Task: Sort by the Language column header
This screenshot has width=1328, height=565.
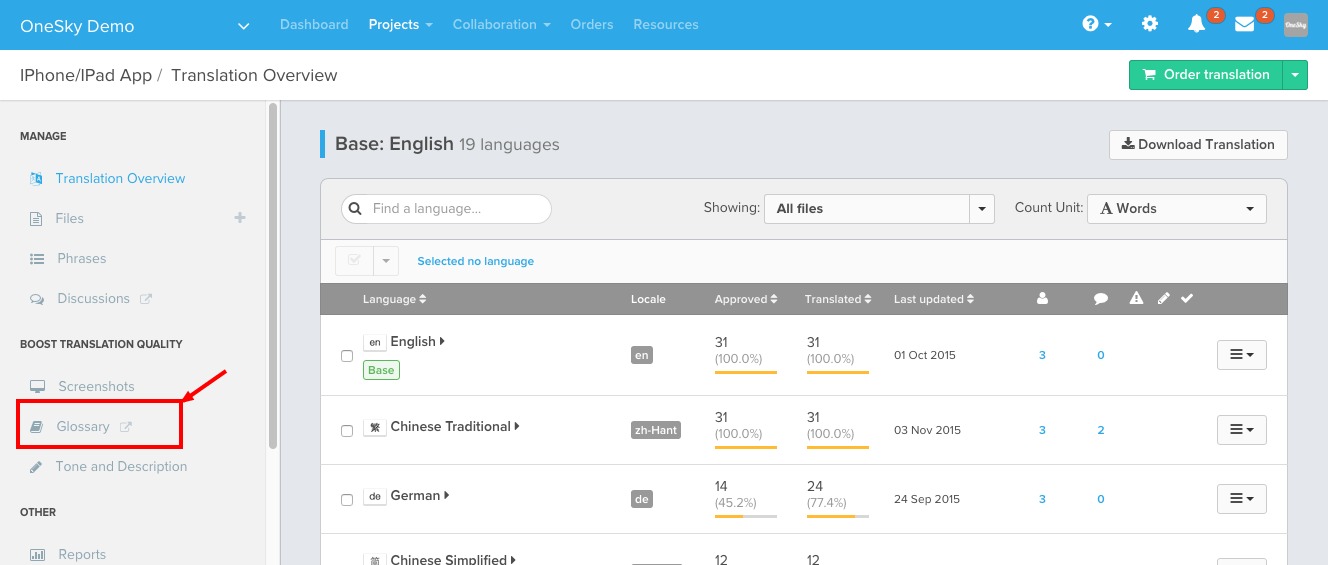Action: pyautogui.click(x=394, y=299)
